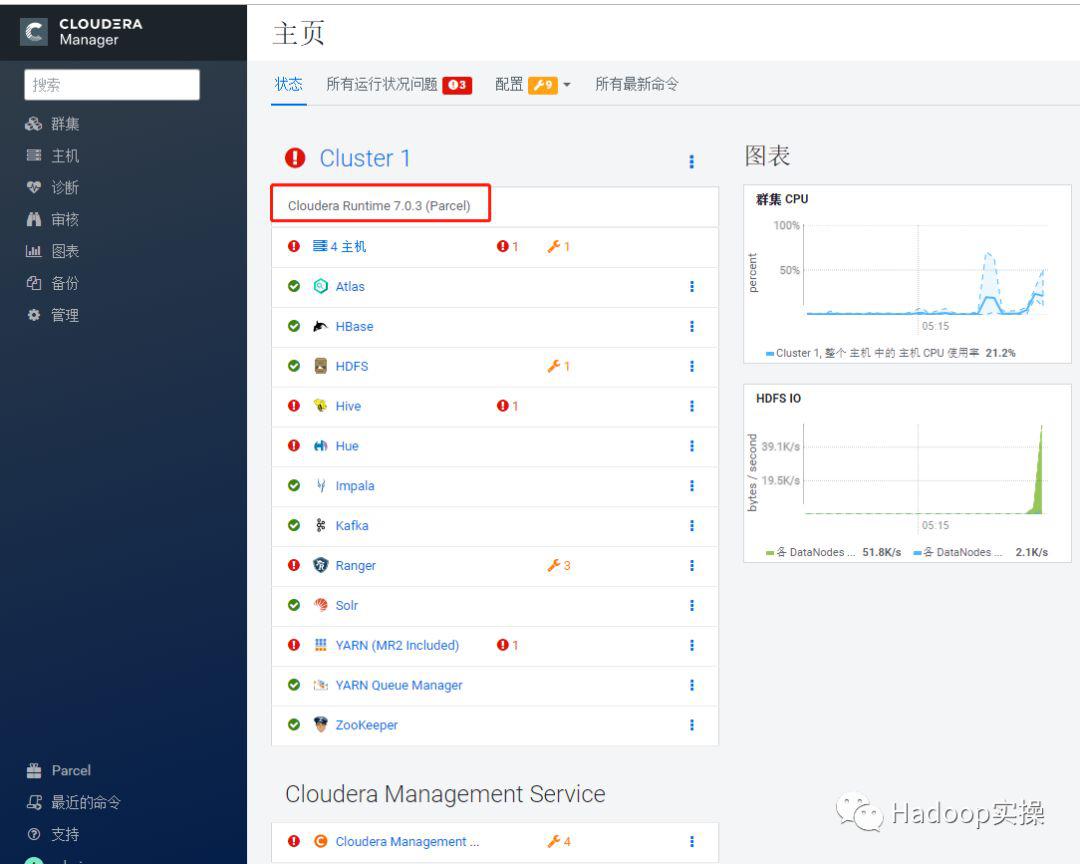Viewport: 1080px width, 864px height.
Task: Open the HBase service link
Action: pos(354,326)
